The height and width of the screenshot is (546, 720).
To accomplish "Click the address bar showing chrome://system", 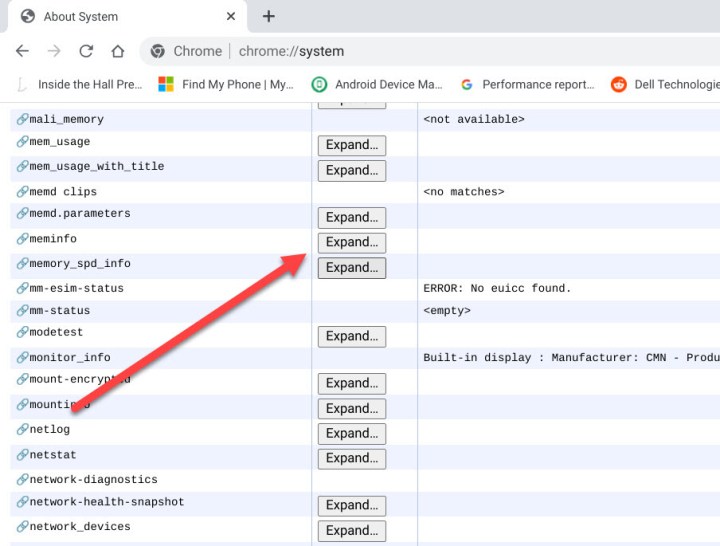I will pos(400,51).
